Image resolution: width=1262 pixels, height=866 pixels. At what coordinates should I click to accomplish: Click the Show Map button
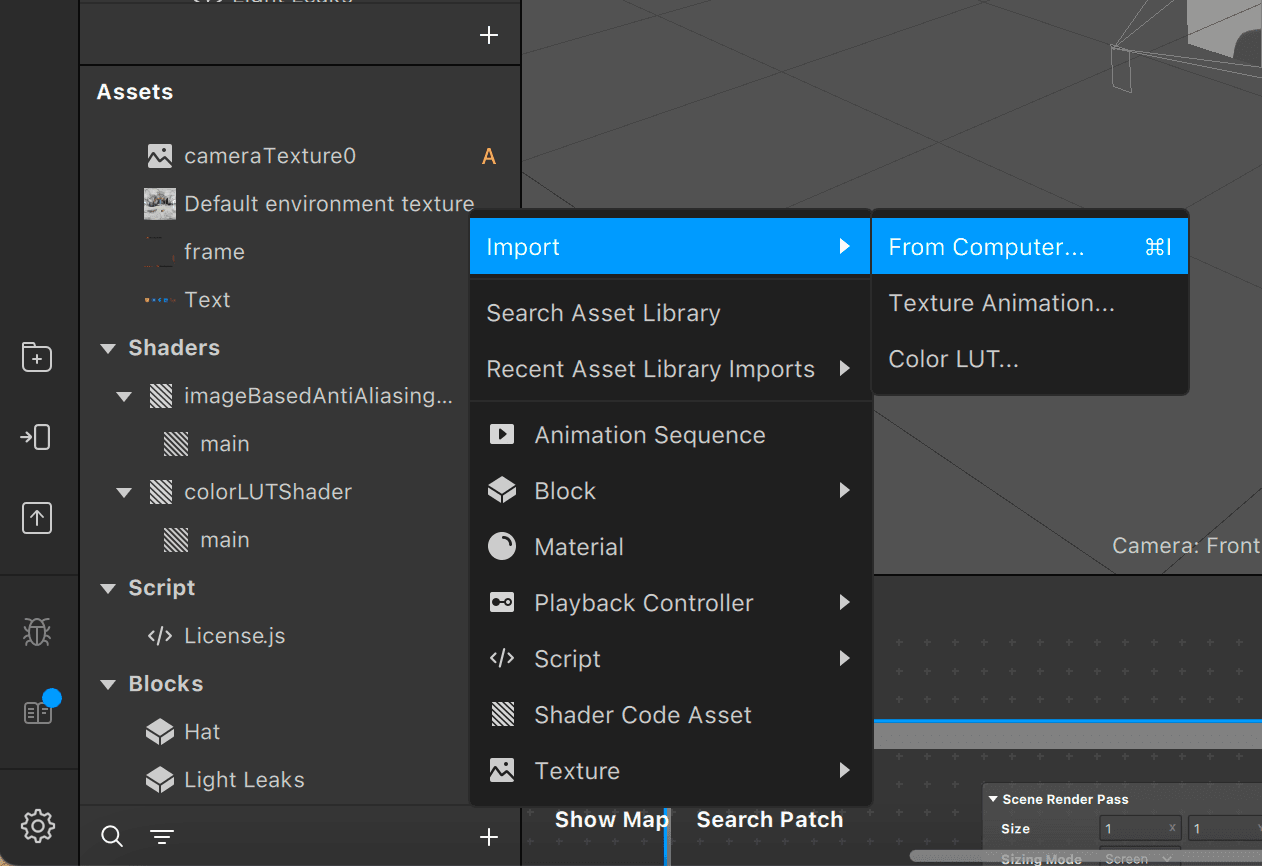pyautogui.click(x=611, y=819)
